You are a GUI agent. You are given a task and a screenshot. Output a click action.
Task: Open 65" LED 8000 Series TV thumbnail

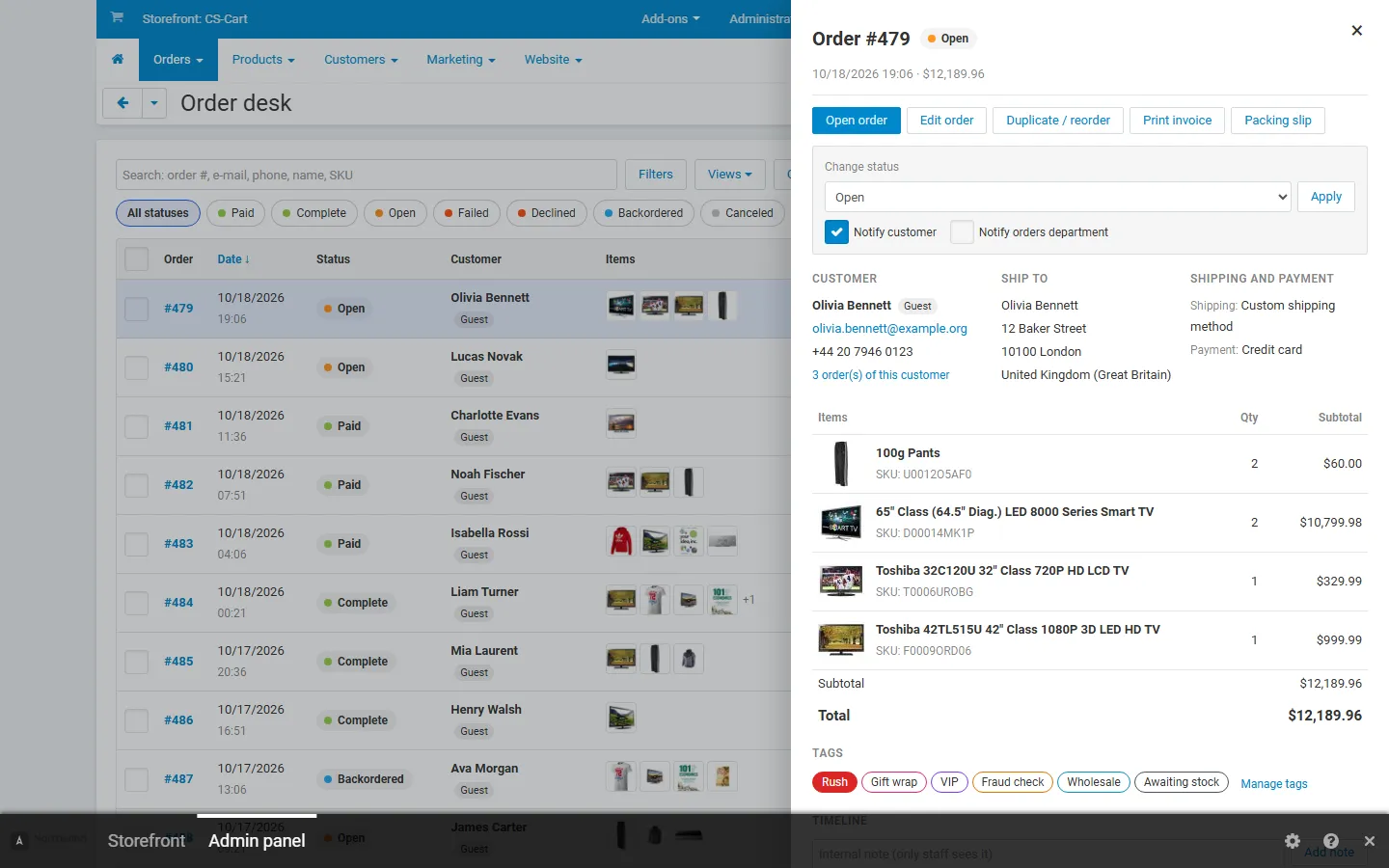(841, 523)
